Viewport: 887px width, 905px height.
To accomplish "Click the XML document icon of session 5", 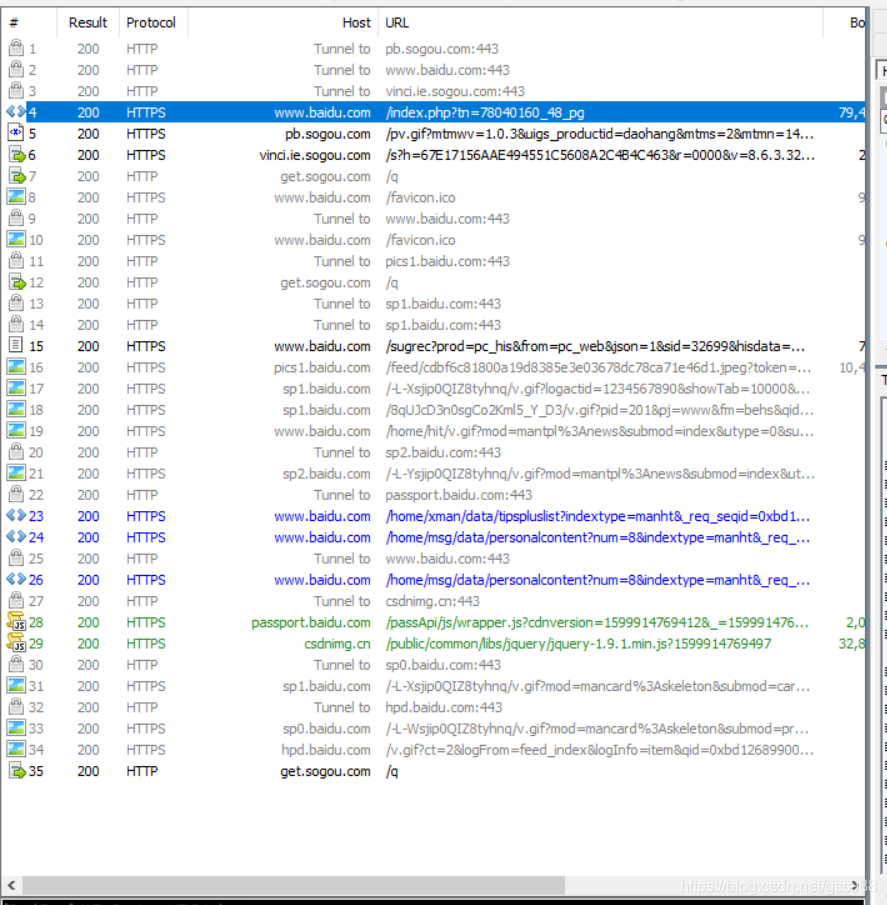I will pyautogui.click(x=16, y=133).
